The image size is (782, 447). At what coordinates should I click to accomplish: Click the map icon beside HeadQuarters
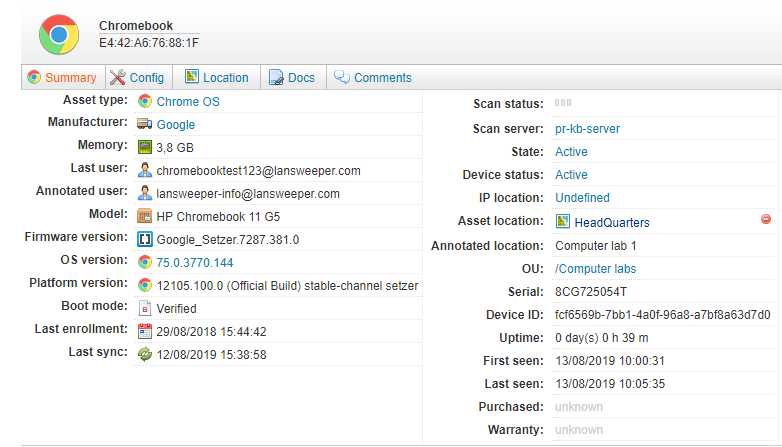pos(563,221)
